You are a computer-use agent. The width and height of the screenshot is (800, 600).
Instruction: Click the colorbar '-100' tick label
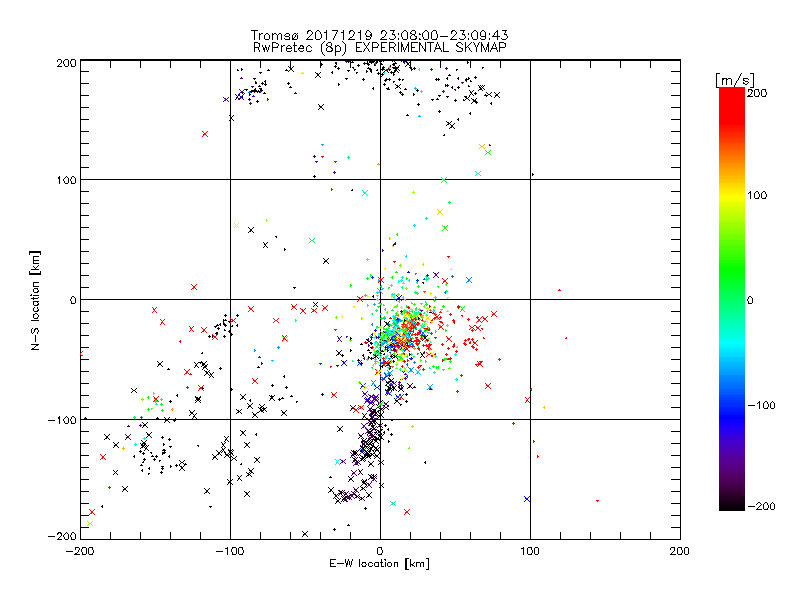click(x=761, y=405)
